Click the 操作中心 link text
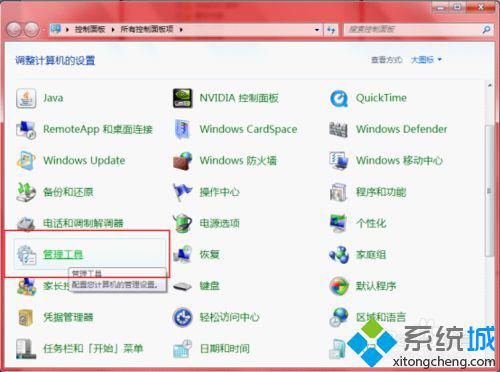Viewport: 500px width, 372px height. click(219, 192)
